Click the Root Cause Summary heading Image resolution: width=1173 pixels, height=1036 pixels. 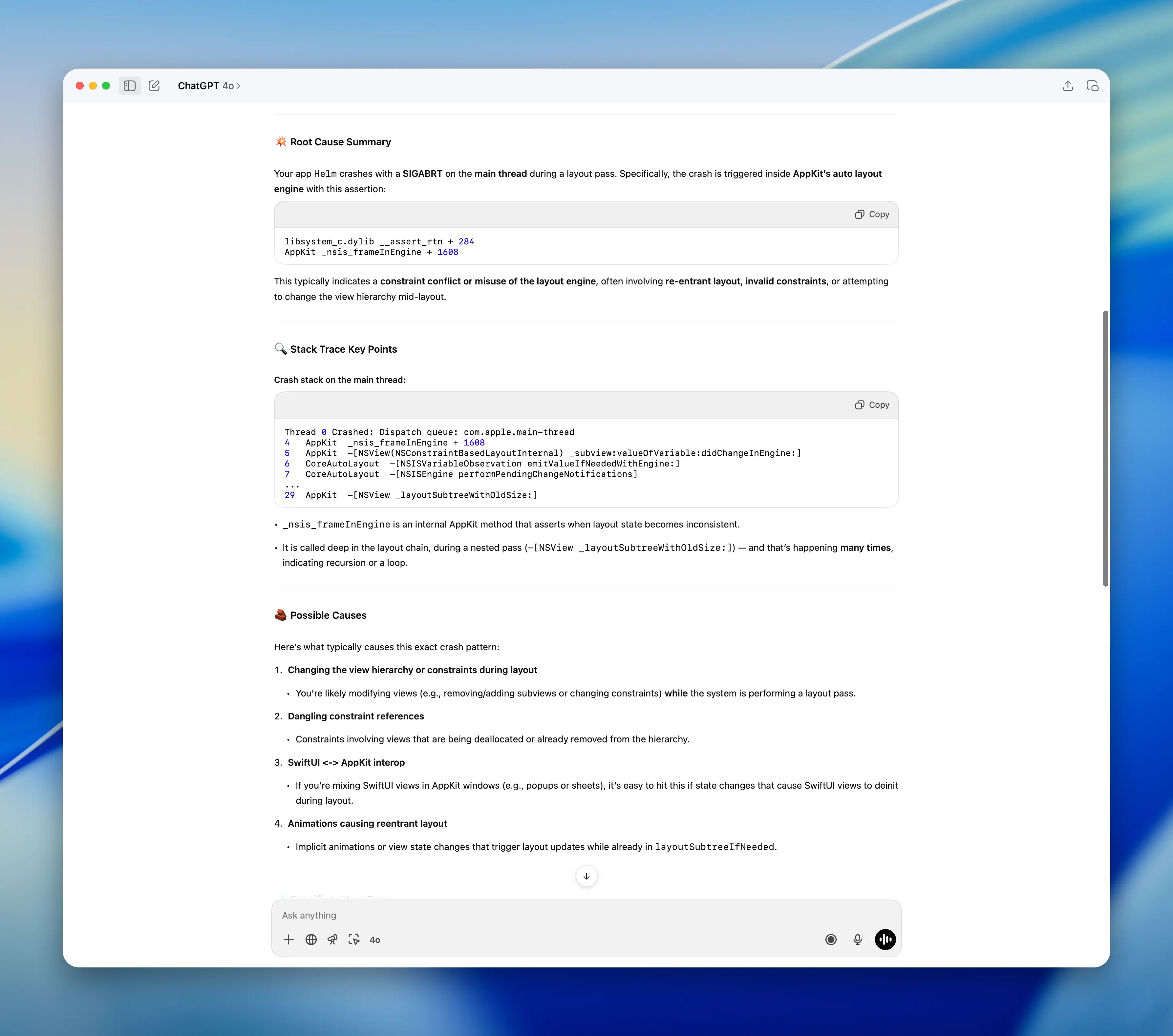[x=340, y=142]
